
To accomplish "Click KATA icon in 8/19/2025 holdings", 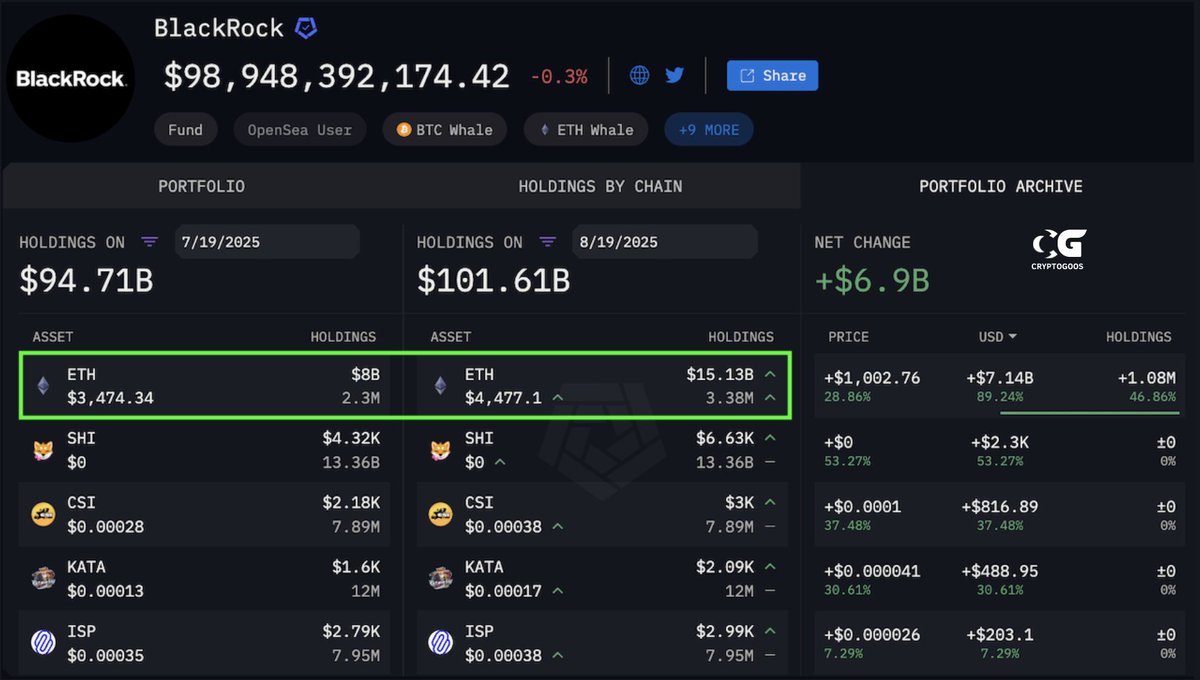I will click(x=440, y=578).
